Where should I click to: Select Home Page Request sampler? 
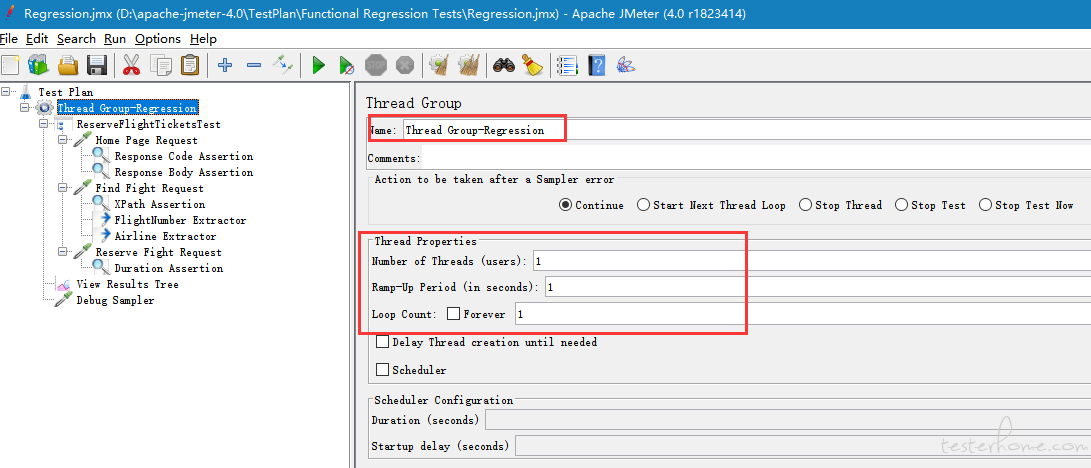click(146, 140)
